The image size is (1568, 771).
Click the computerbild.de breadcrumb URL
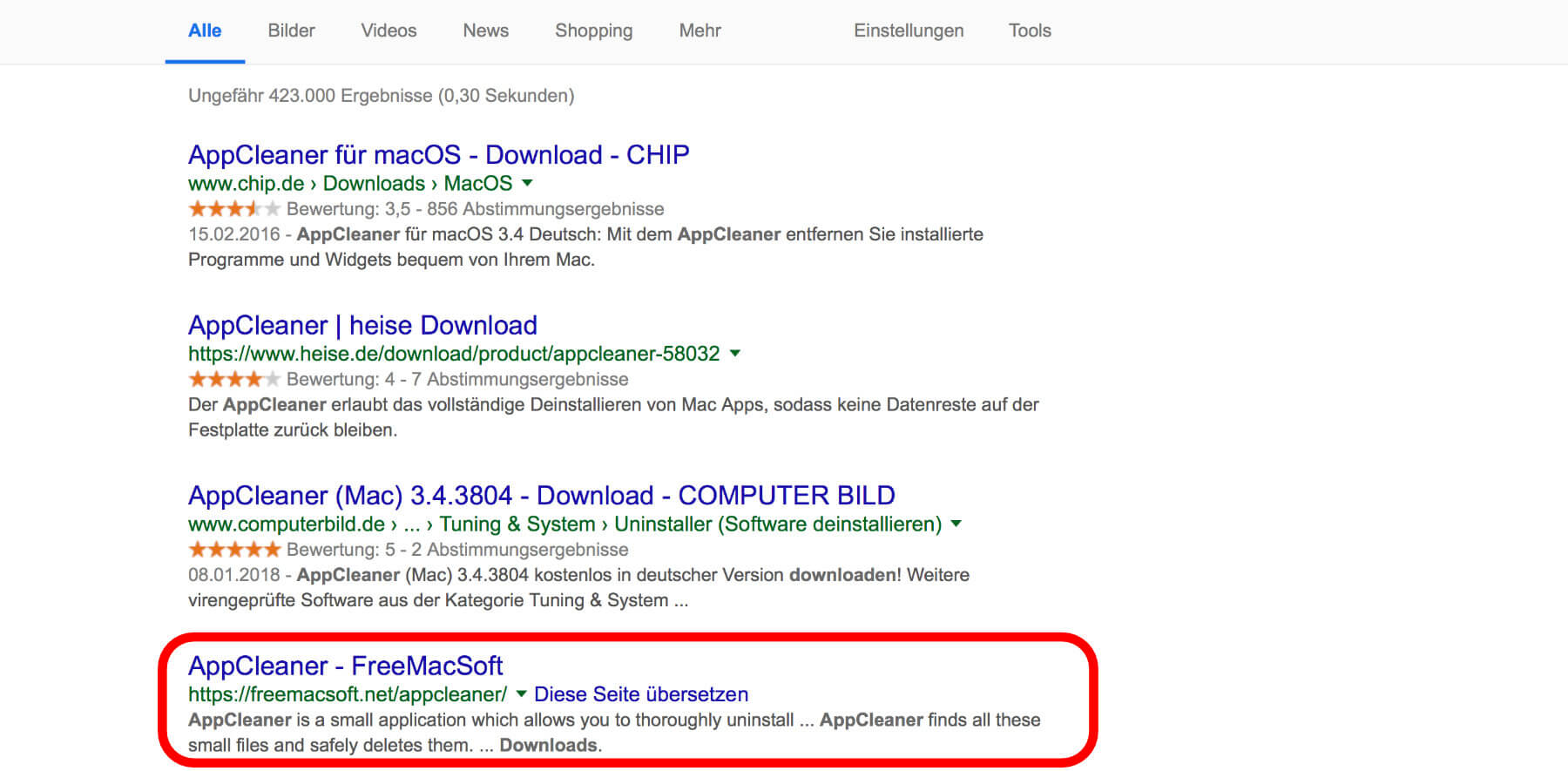[x=564, y=524]
